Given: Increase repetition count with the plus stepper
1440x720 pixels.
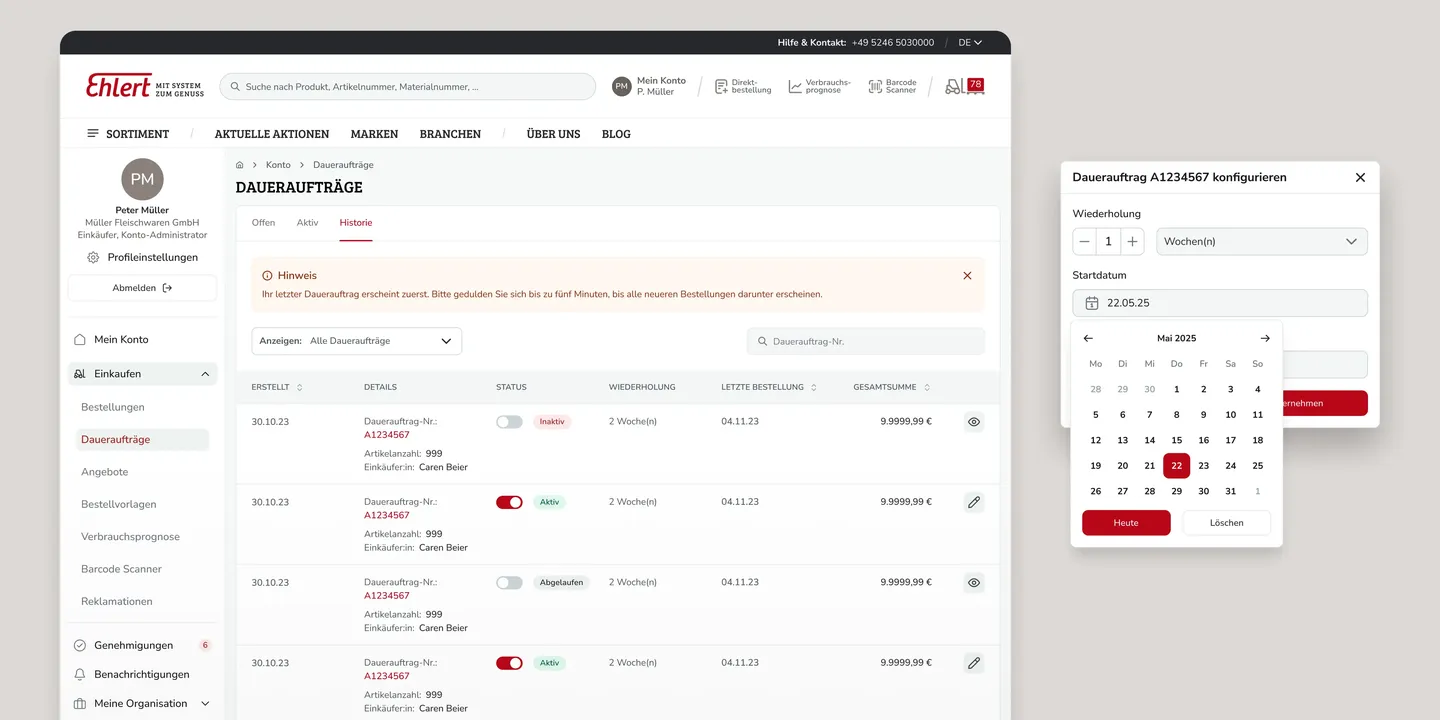Looking at the screenshot, I should [1132, 241].
